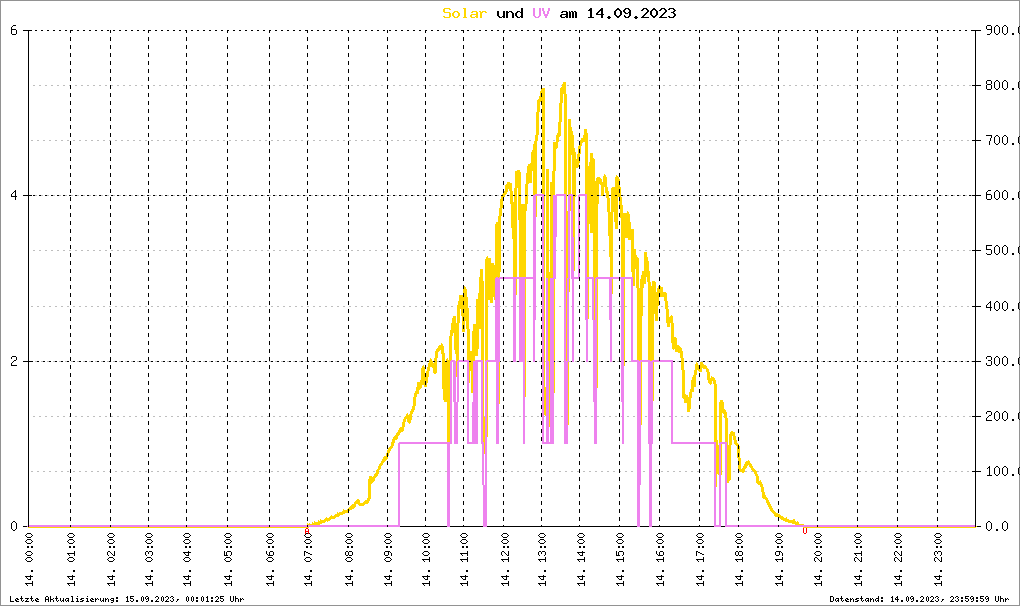Click time label '14. 20:00'
1020x606 pixels.
818,560
